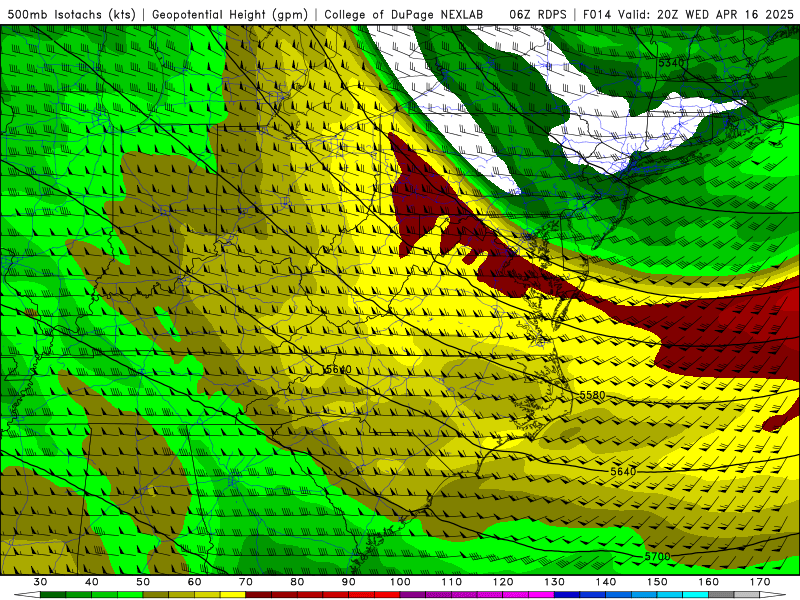
Task: Click the 150 value on the color scale
Action: click(x=657, y=582)
